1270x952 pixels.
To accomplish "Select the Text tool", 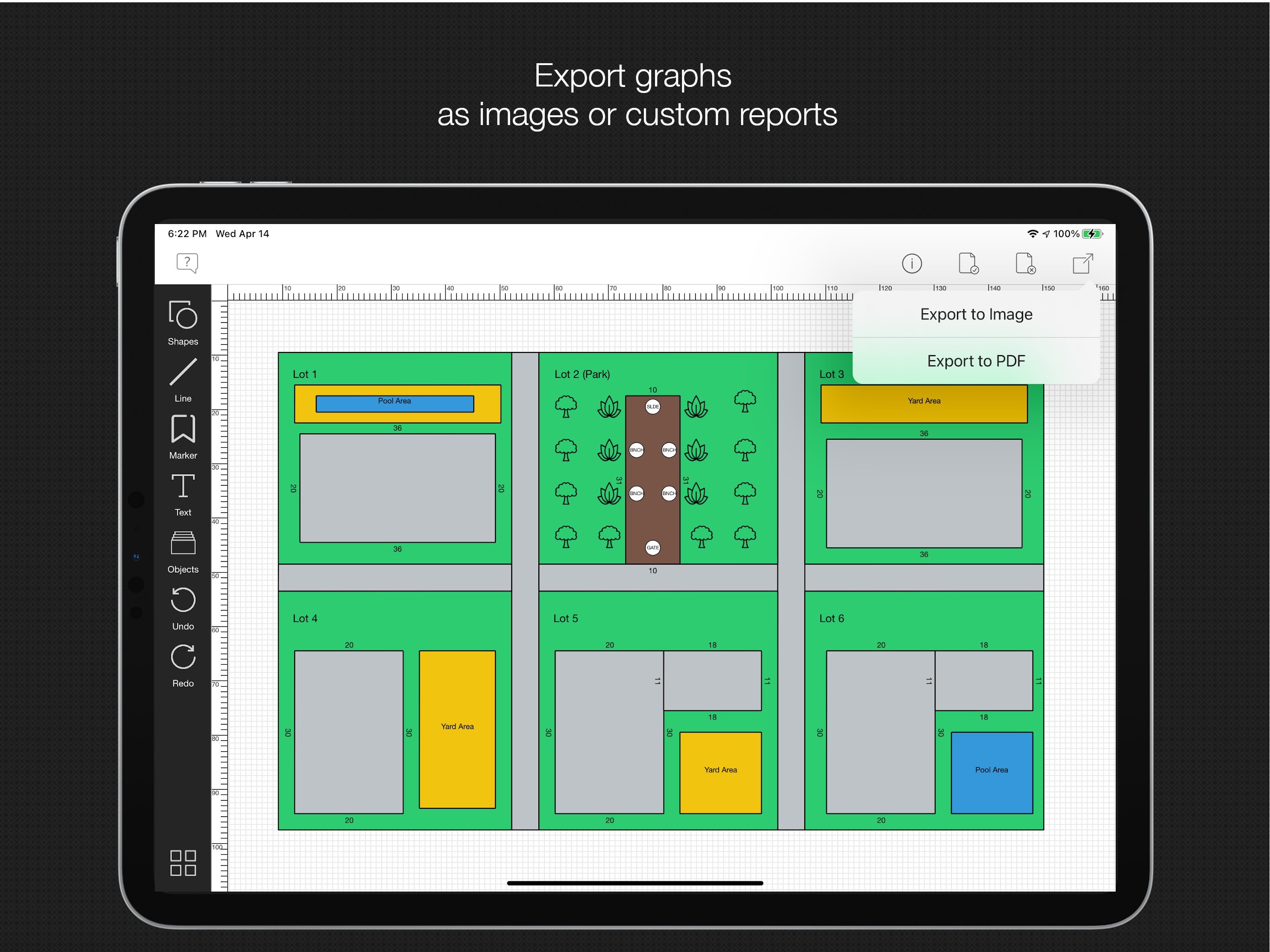I will coord(183,495).
